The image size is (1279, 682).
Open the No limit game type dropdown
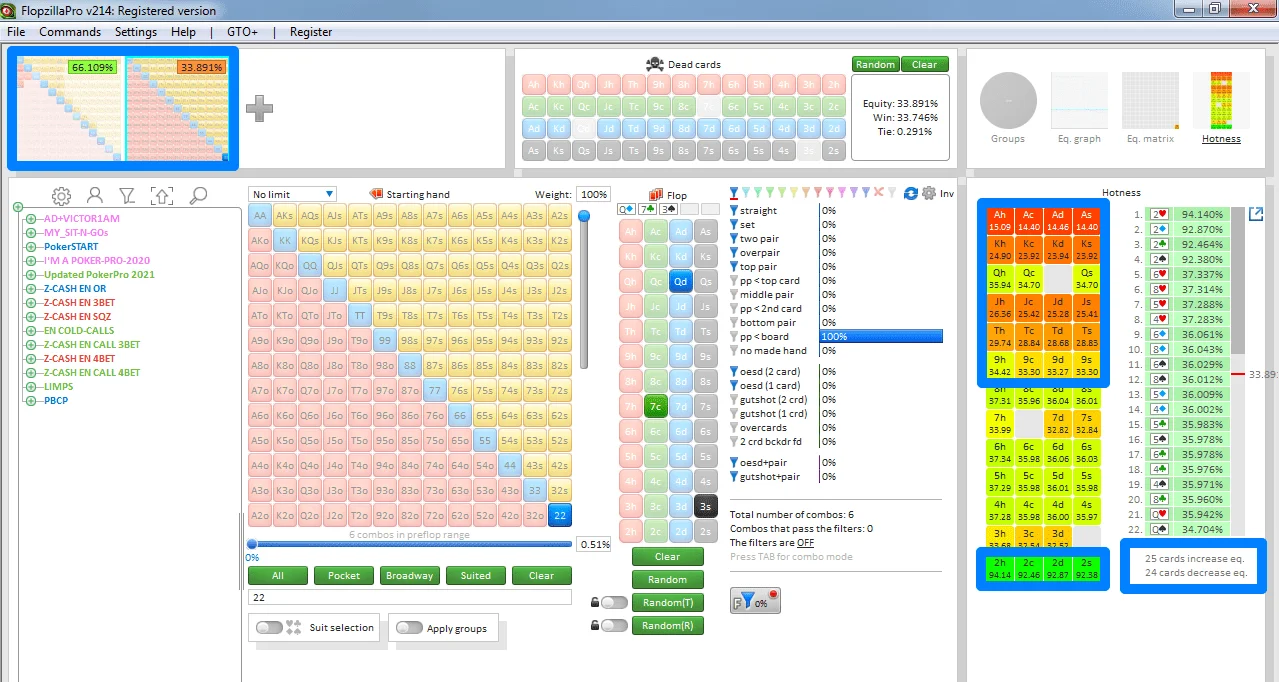pos(293,194)
